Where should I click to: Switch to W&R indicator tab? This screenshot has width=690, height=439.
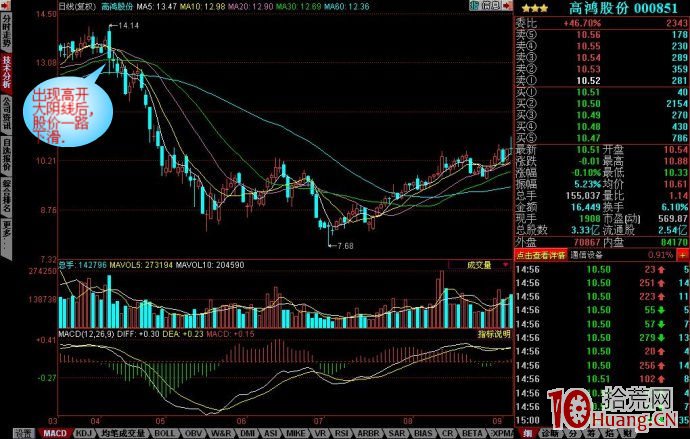pyautogui.click(x=220, y=434)
